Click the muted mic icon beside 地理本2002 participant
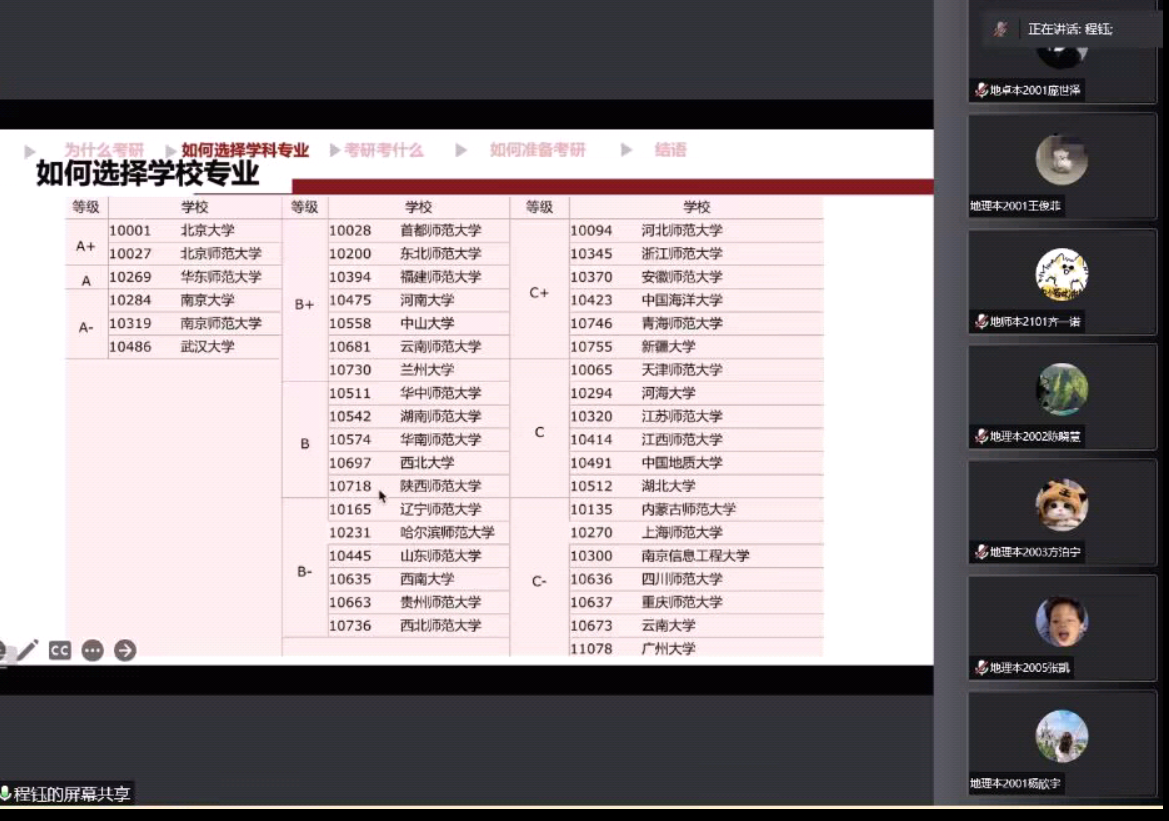The image size is (1169, 821). pos(981,436)
